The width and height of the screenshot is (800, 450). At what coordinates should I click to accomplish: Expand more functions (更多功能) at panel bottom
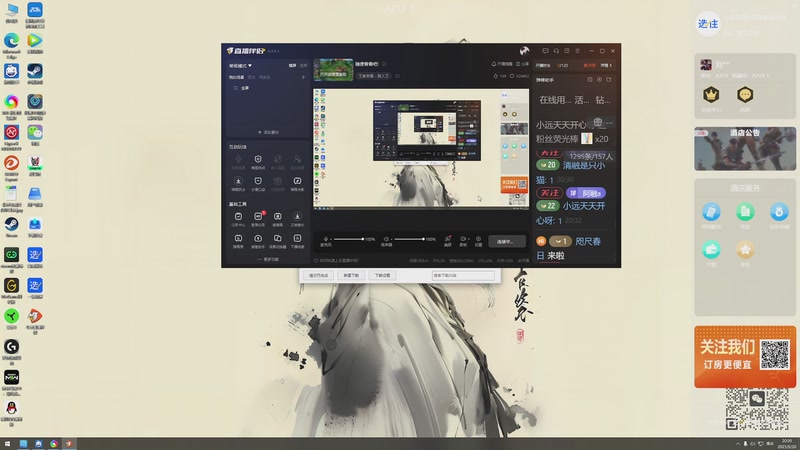(x=268, y=259)
